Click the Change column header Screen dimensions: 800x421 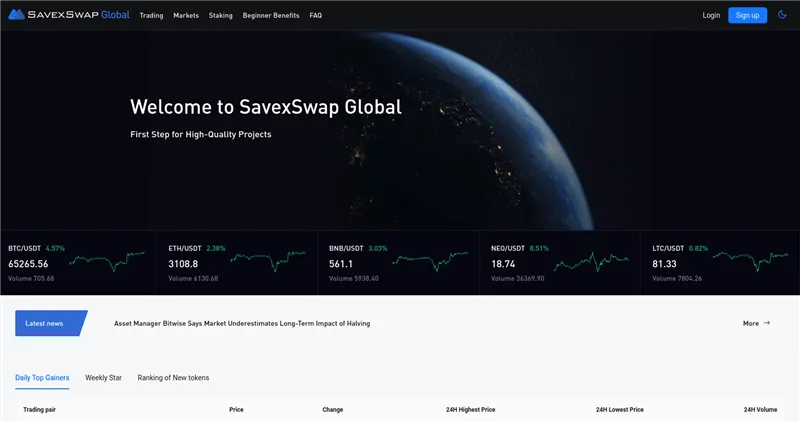pos(333,410)
